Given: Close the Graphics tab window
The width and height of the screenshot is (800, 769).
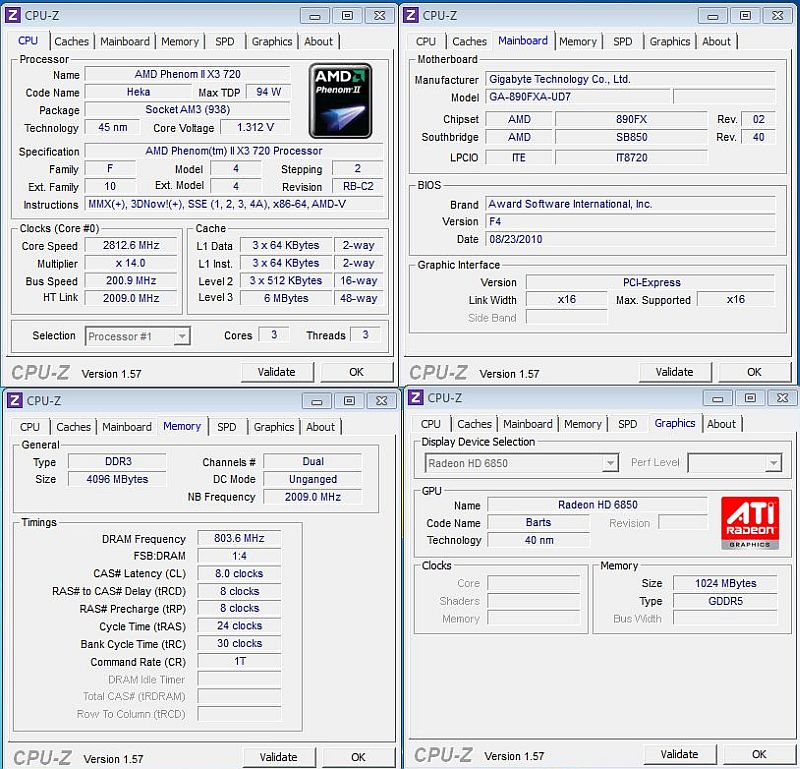Looking at the screenshot, I should (x=783, y=398).
